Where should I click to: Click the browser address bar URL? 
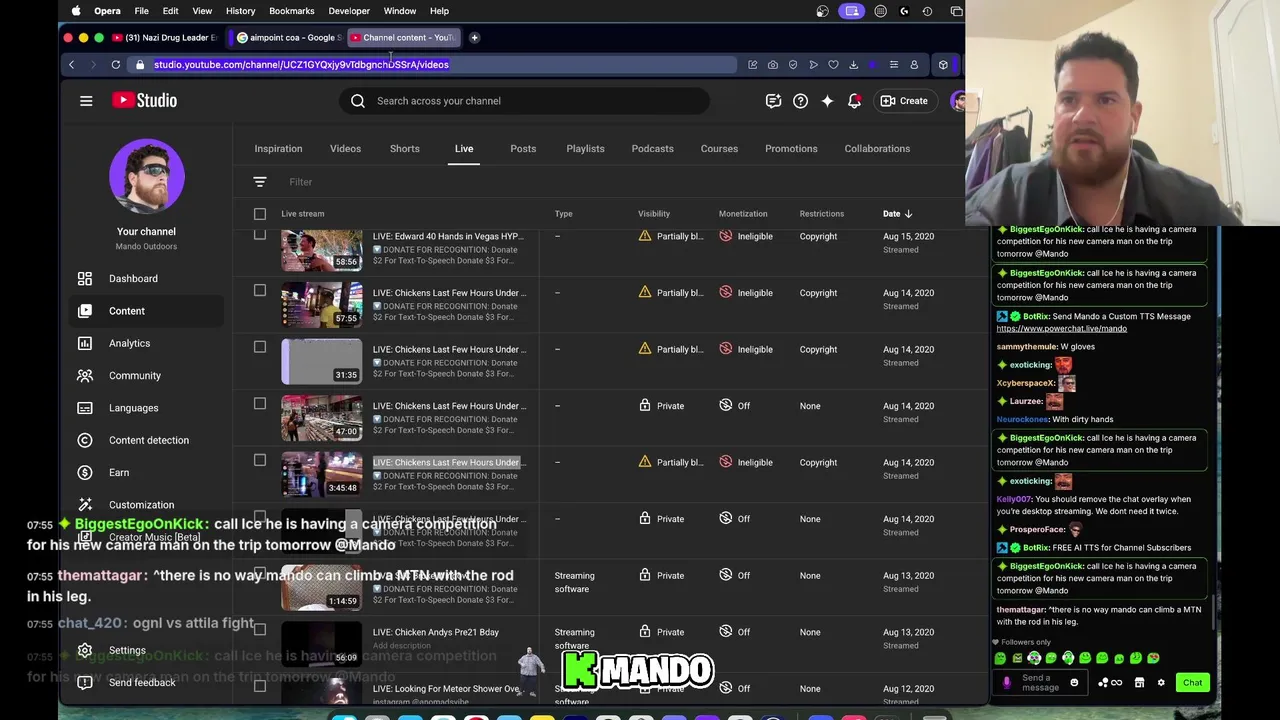[301, 65]
